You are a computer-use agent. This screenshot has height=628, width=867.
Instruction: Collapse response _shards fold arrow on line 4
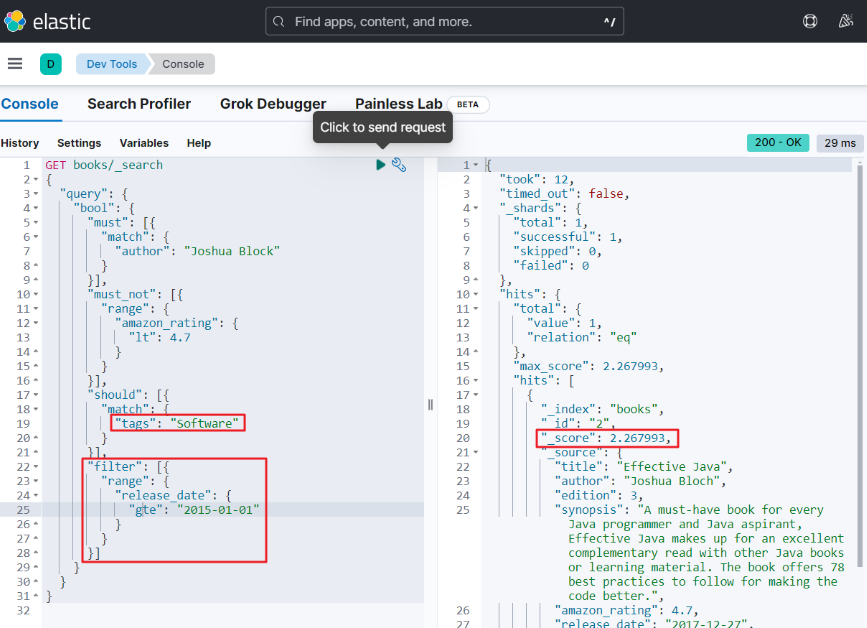476,208
